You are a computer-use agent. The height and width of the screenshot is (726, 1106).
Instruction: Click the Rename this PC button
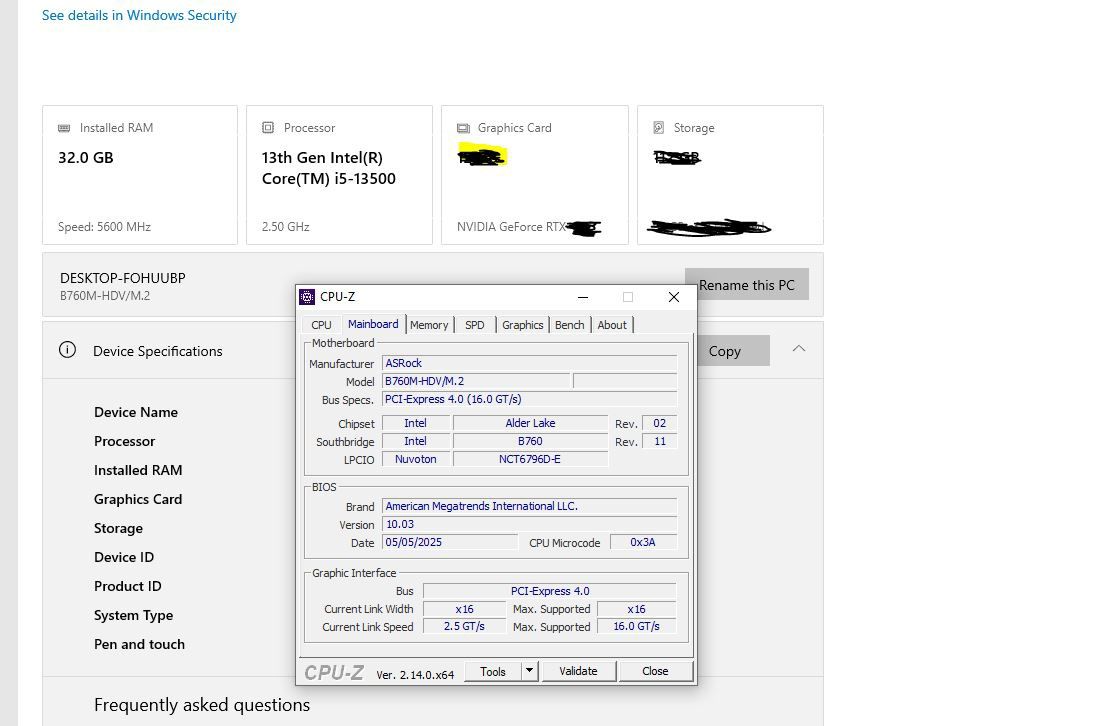pos(747,284)
